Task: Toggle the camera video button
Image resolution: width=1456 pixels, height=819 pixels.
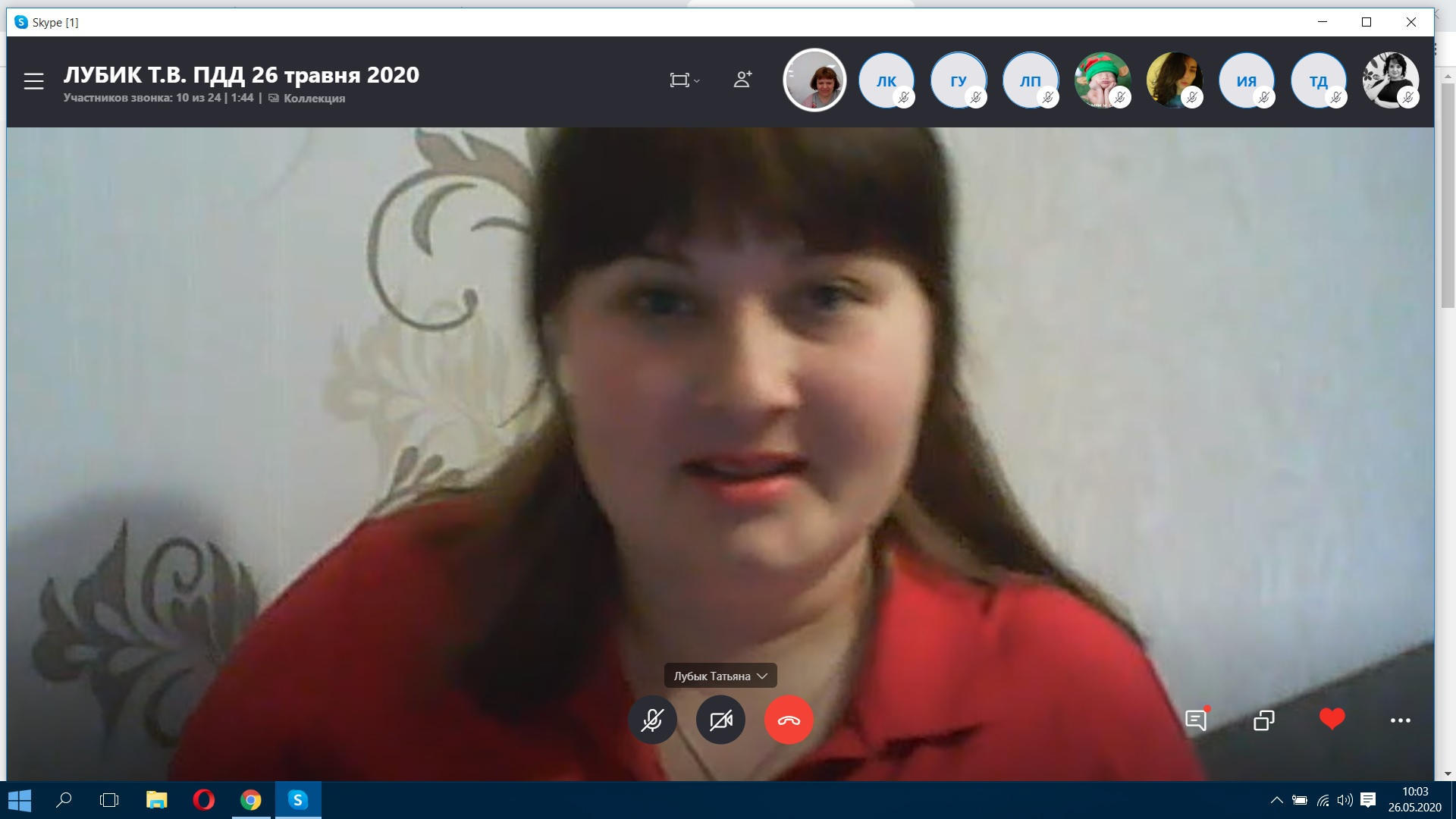Action: [720, 720]
